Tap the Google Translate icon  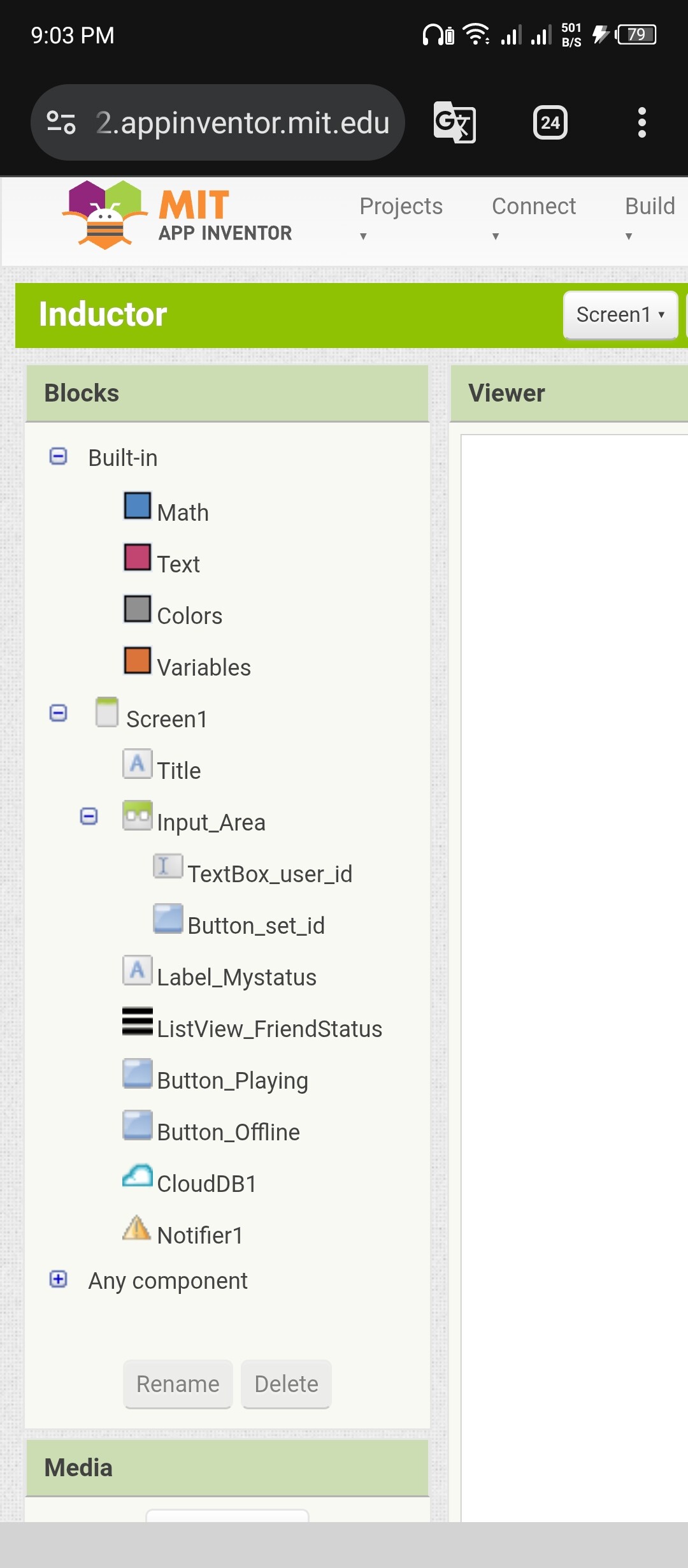[x=454, y=122]
